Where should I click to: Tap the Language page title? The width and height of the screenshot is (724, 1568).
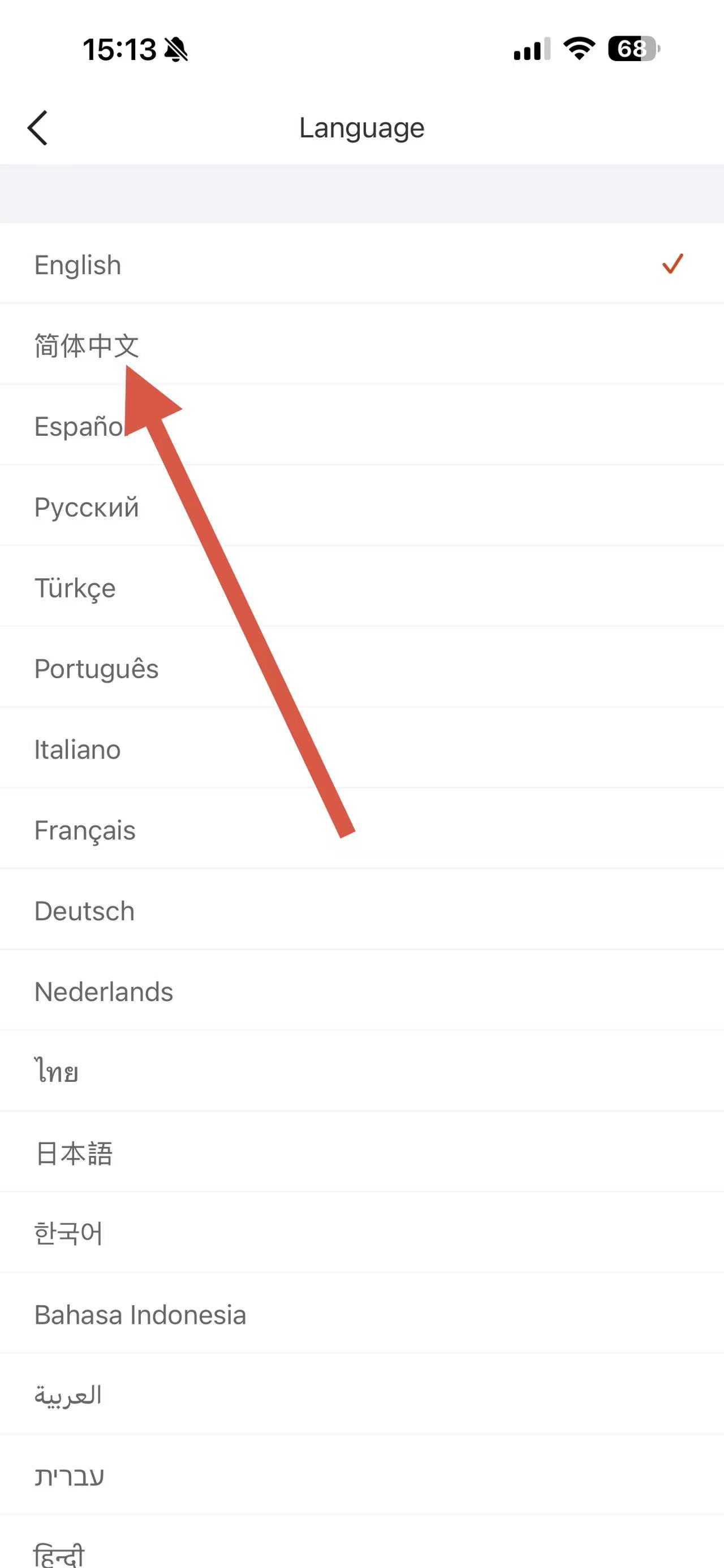point(361,128)
